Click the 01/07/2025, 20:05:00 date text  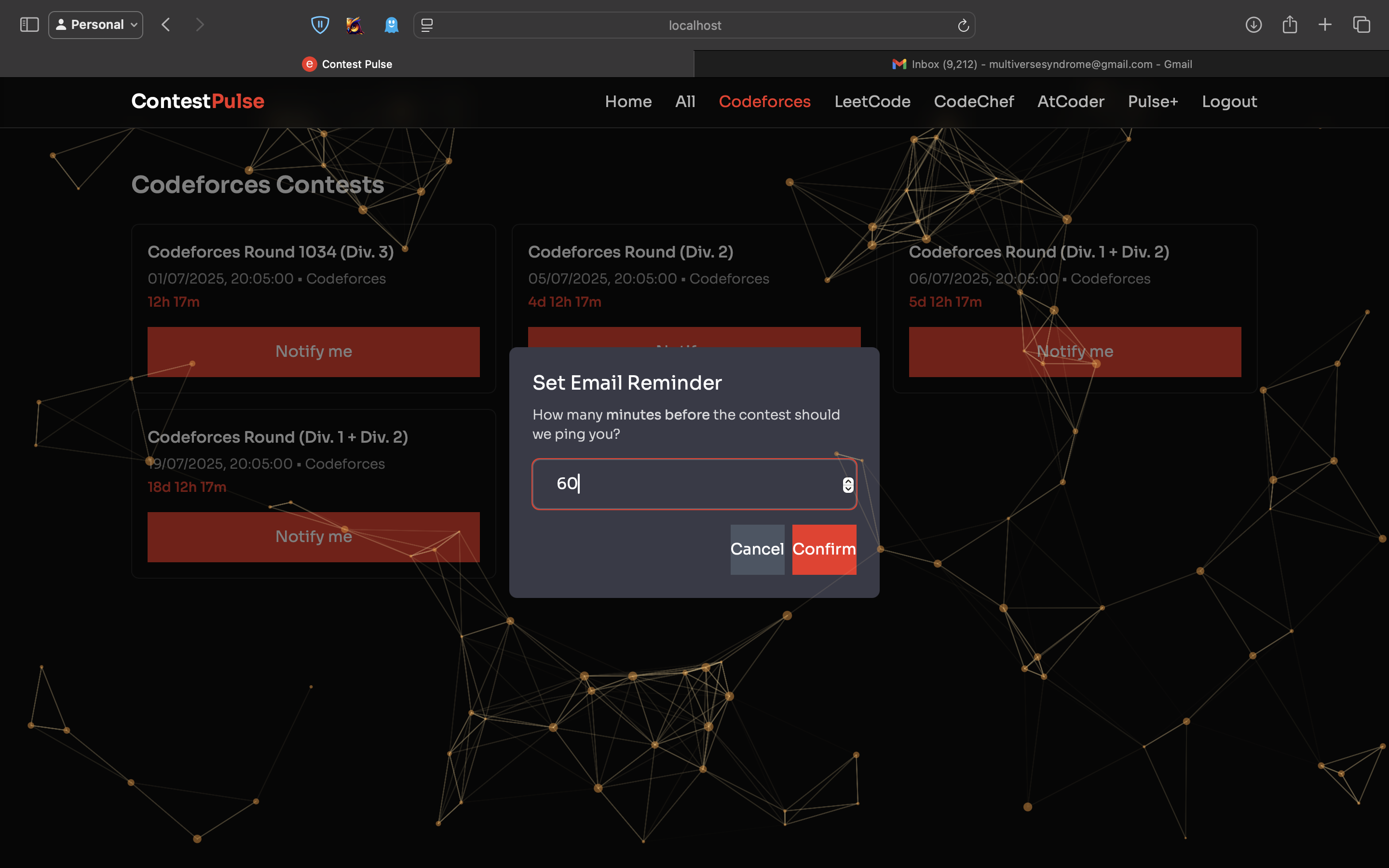220,279
